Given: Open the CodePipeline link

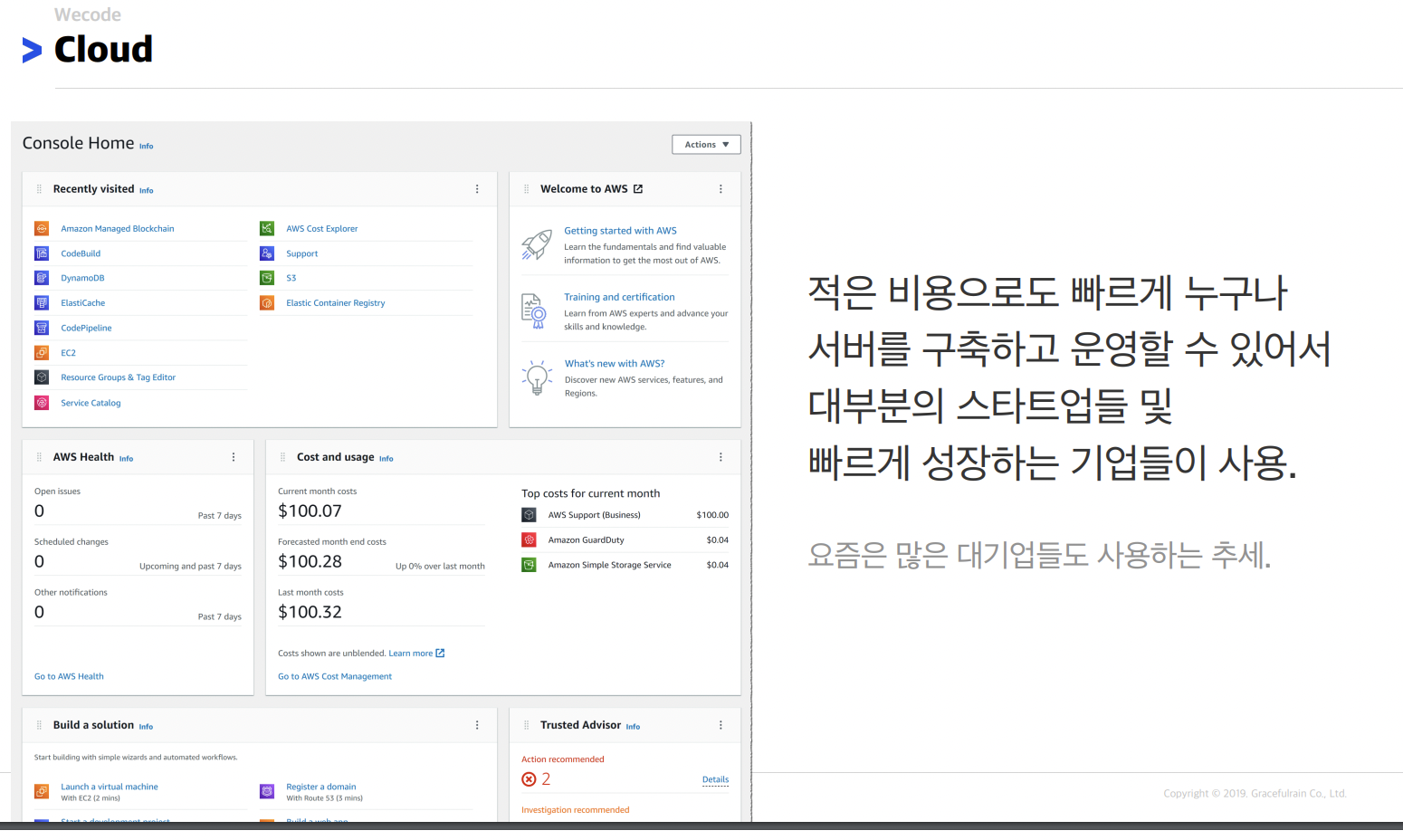Looking at the screenshot, I should [86, 328].
